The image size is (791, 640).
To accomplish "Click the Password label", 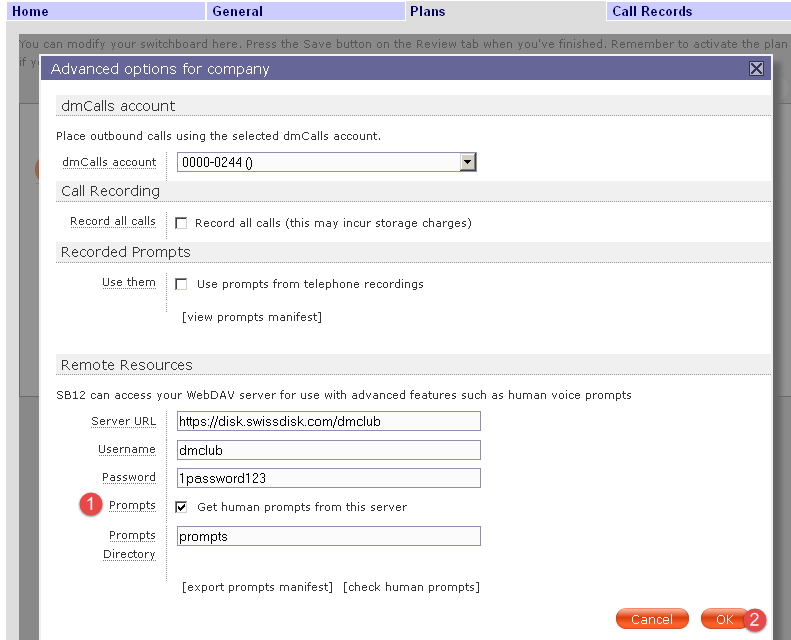I will [x=129, y=477].
